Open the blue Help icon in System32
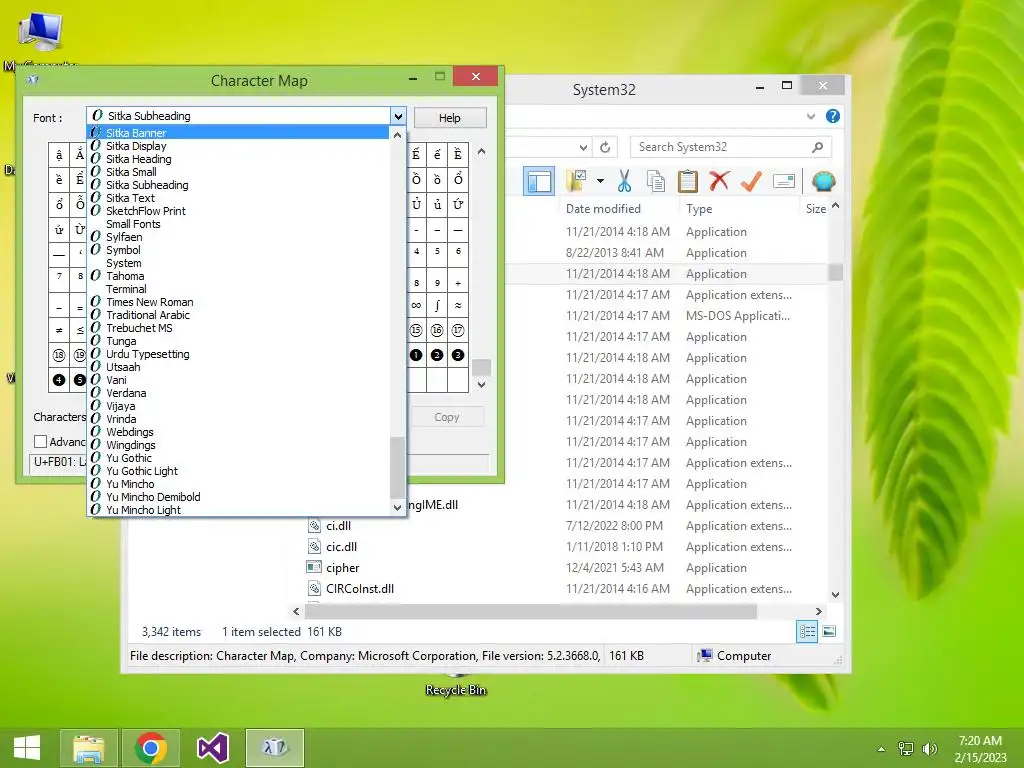The width and height of the screenshot is (1024, 768). 833,116
